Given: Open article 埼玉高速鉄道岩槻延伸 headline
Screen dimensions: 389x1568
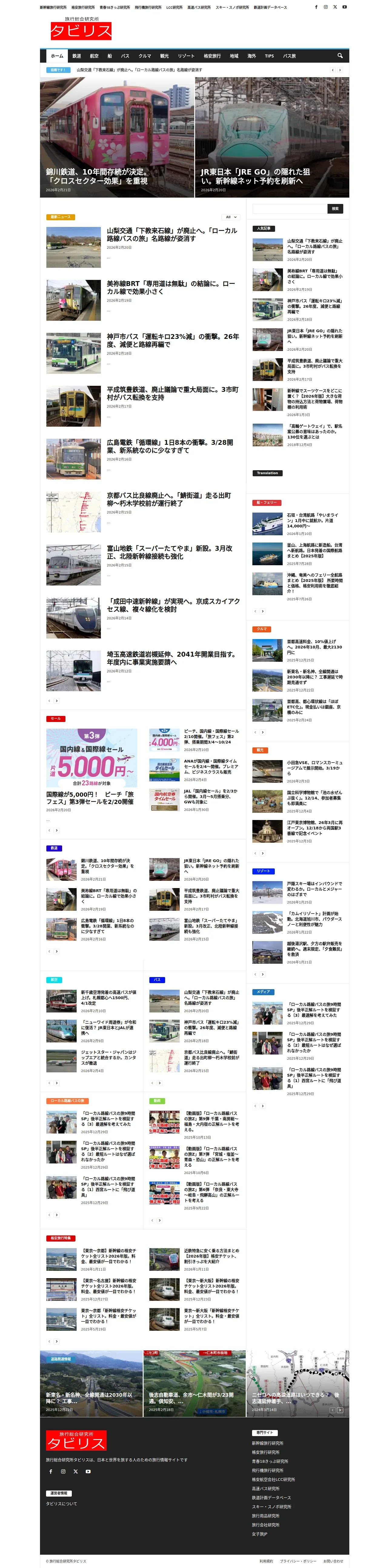Looking at the screenshot, I should [x=171, y=658].
